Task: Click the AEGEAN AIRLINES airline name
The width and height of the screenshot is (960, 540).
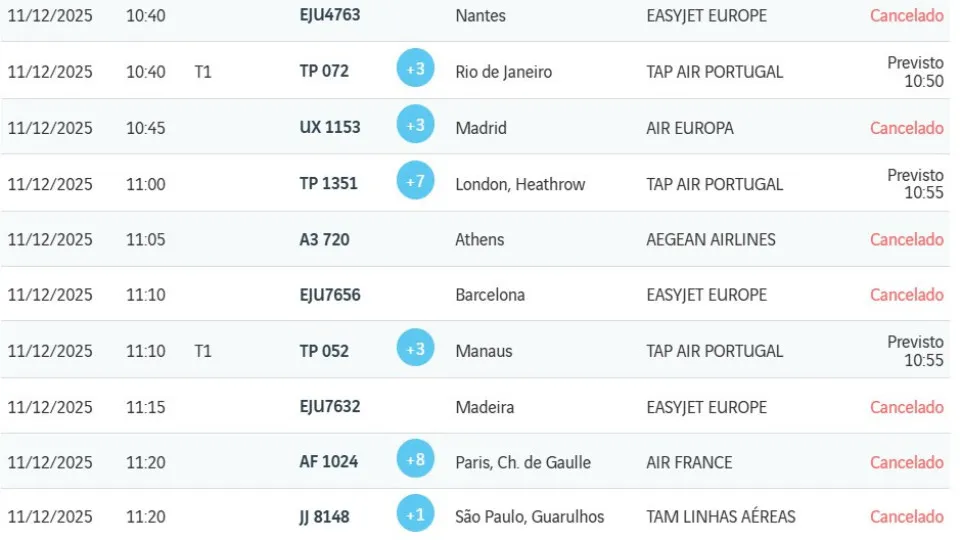Action: [711, 240]
